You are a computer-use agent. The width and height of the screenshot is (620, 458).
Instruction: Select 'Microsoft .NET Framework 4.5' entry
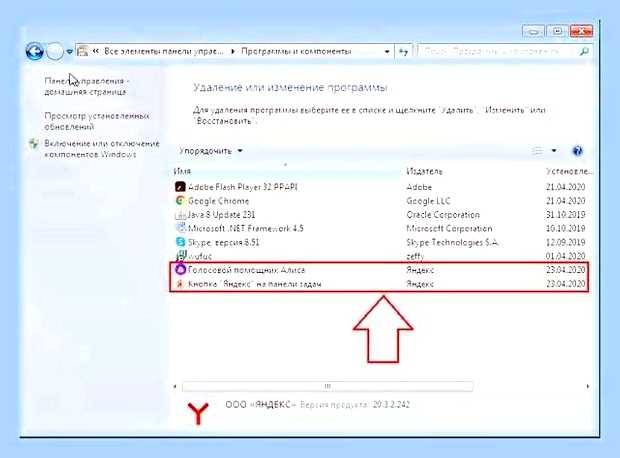click(246, 228)
